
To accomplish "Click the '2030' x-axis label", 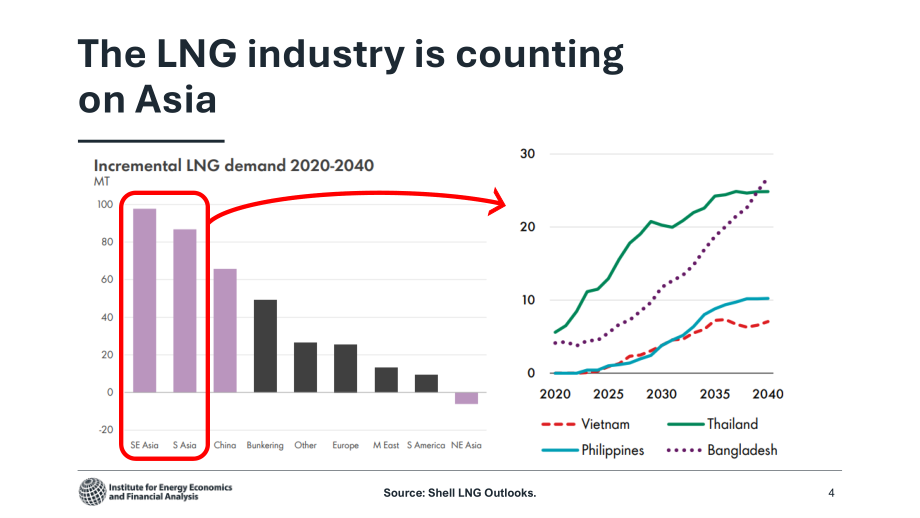I will coord(662,394).
